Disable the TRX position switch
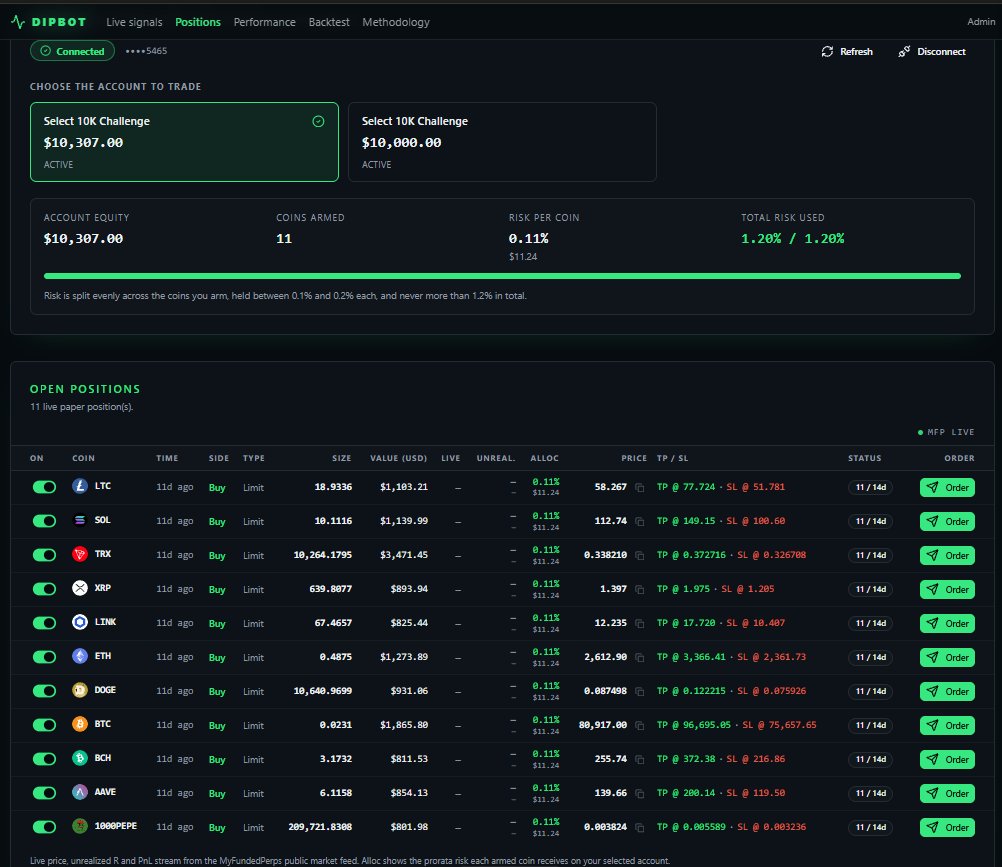1002x867 pixels. coord(44,555)
